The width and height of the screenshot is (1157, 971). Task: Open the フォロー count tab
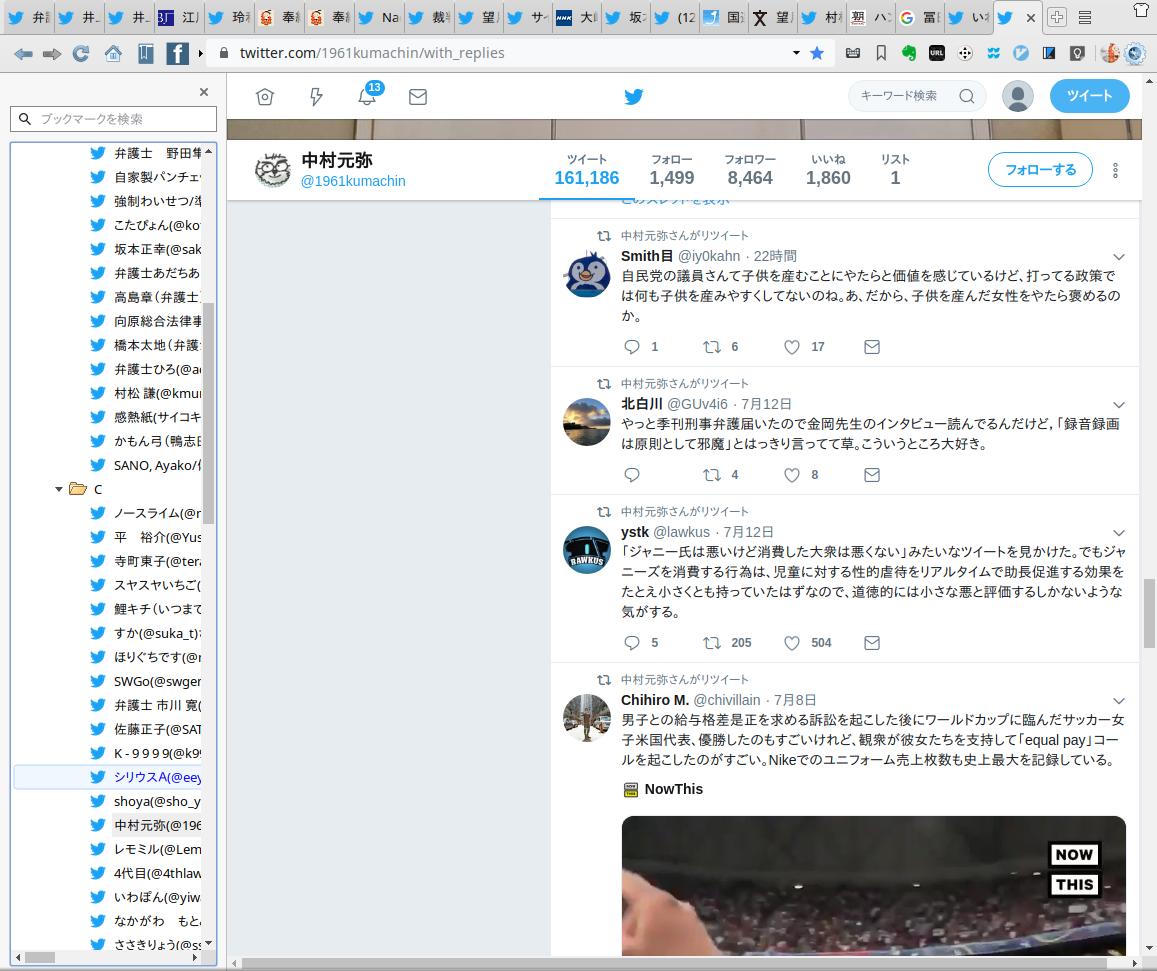[671, 170]
